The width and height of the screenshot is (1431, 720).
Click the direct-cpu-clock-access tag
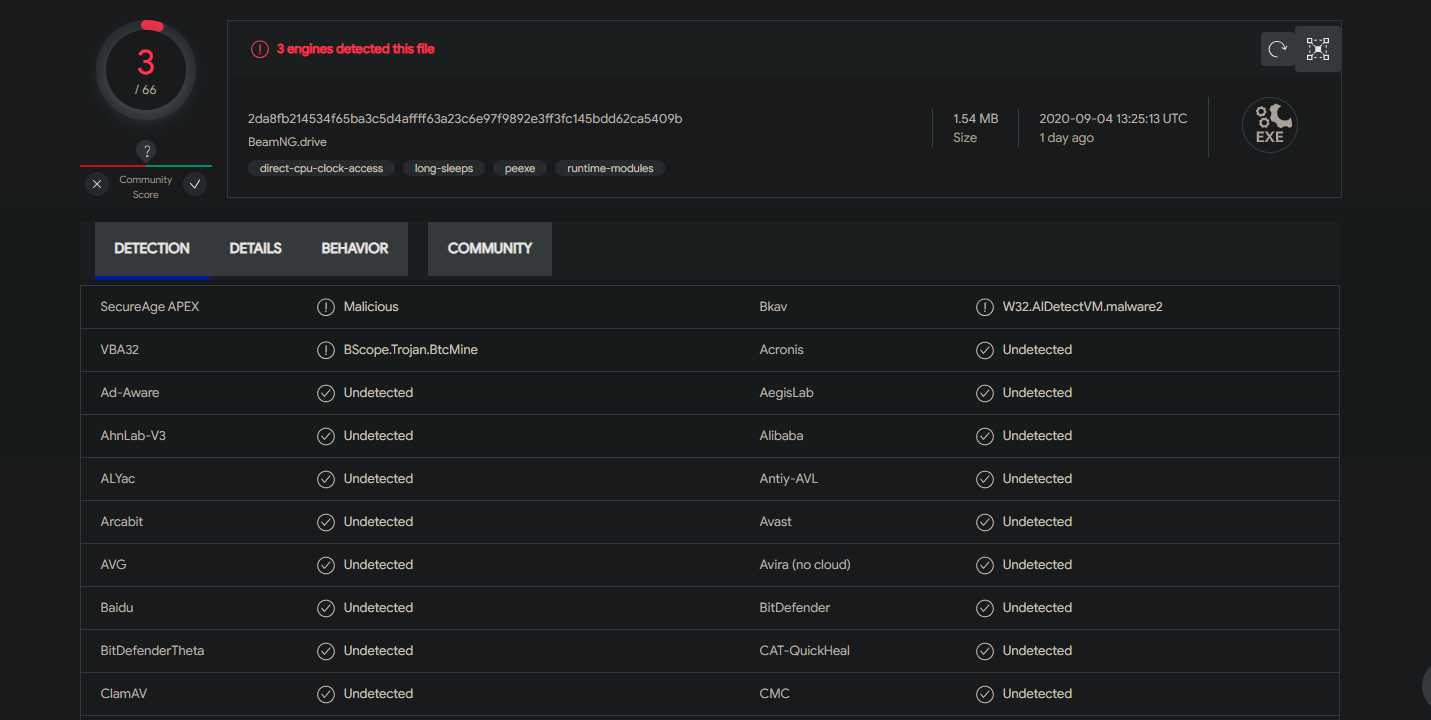click(322, 169)
